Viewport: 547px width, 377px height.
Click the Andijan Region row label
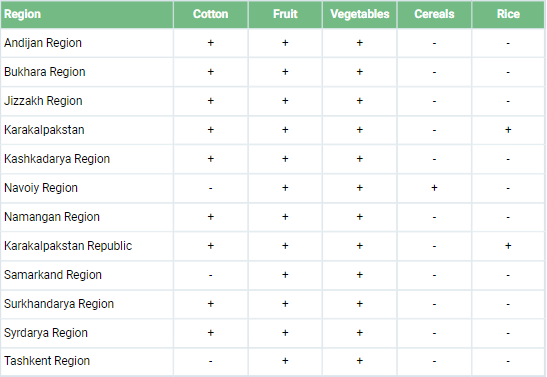43,43
